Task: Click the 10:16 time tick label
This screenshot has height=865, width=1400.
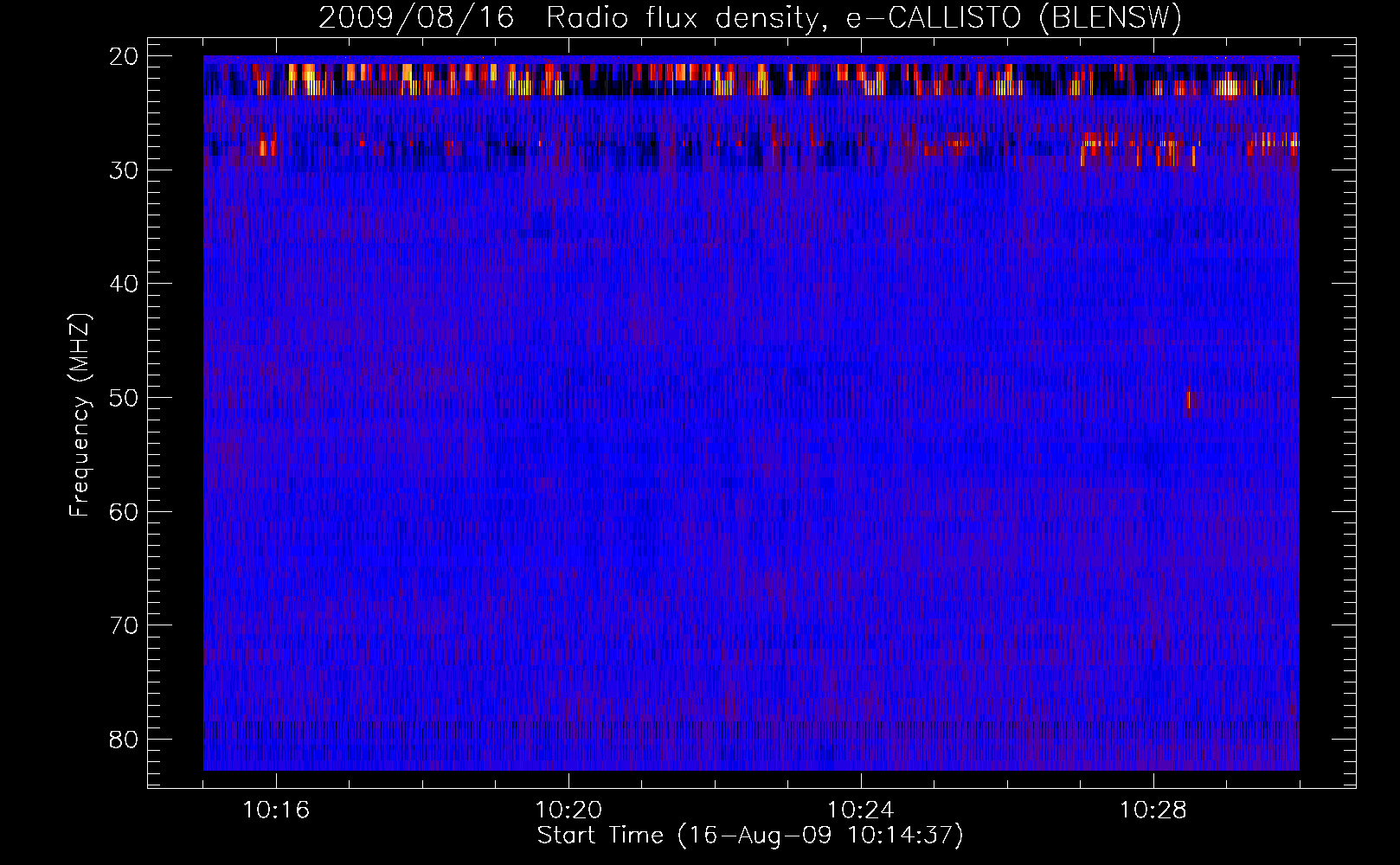Action: click(276, 810)
